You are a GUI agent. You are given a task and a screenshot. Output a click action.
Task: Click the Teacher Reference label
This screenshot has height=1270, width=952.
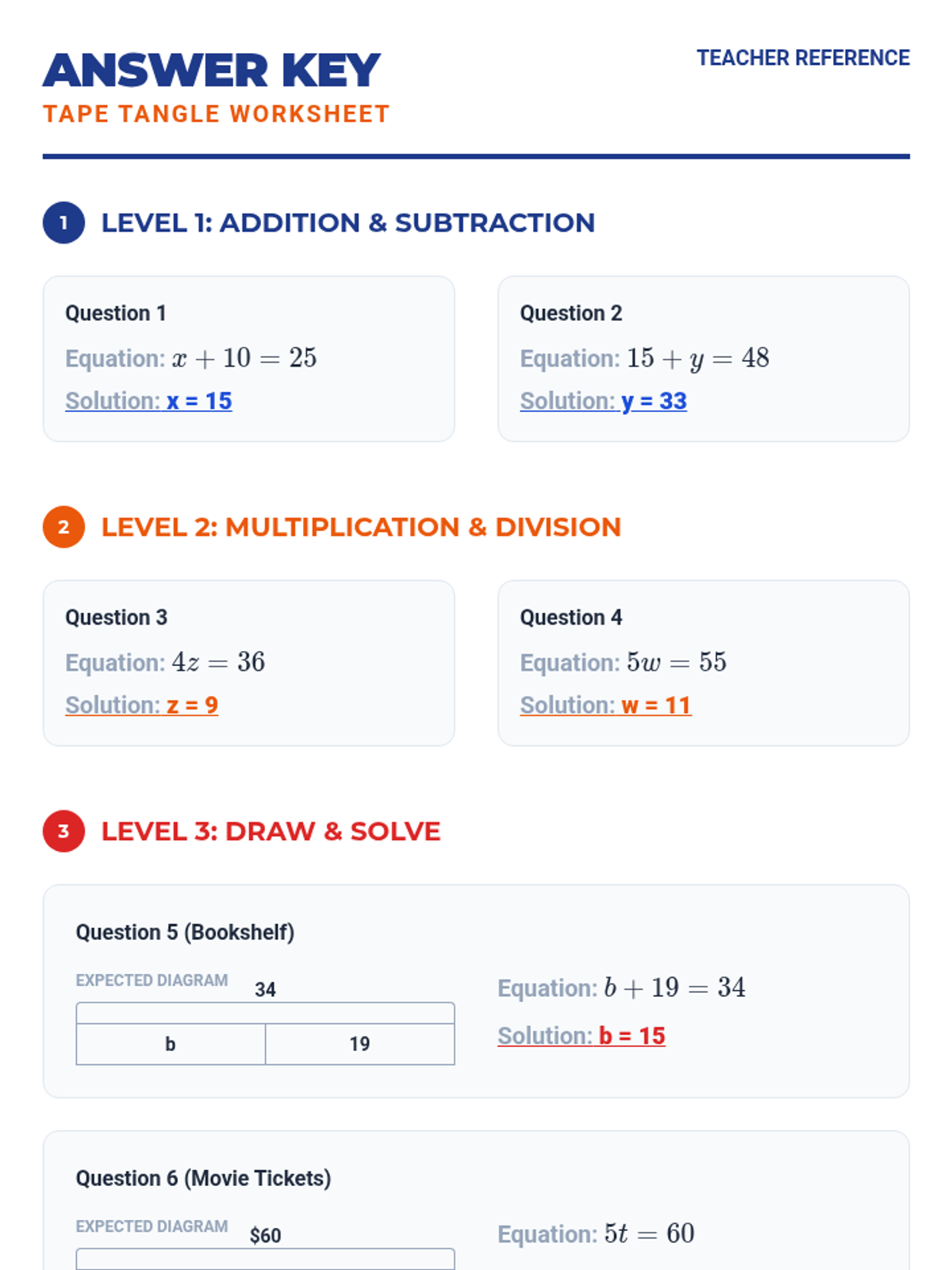click(x=803, y=58)
